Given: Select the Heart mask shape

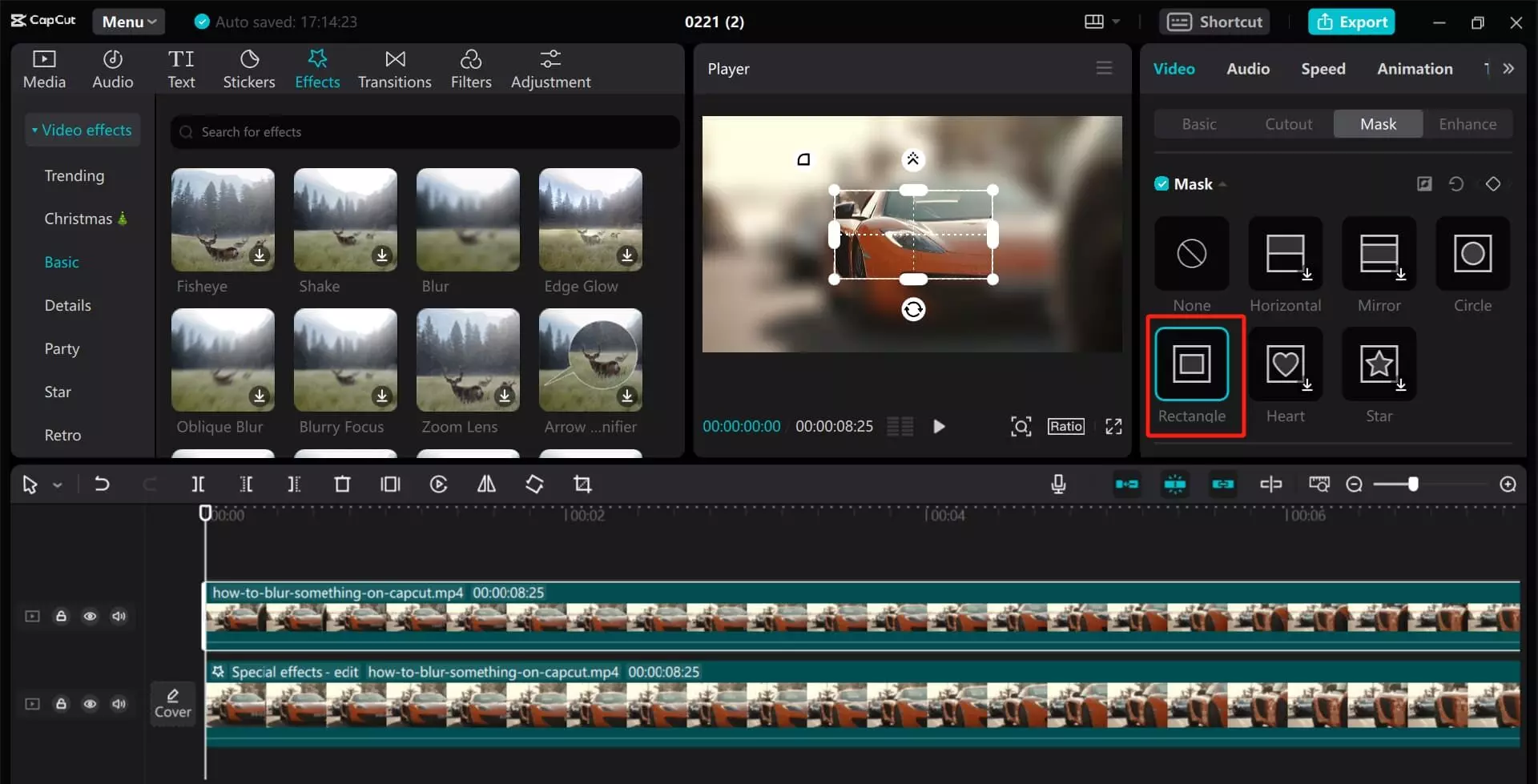Looking at the screenshot, I should tap(1285, 364).
